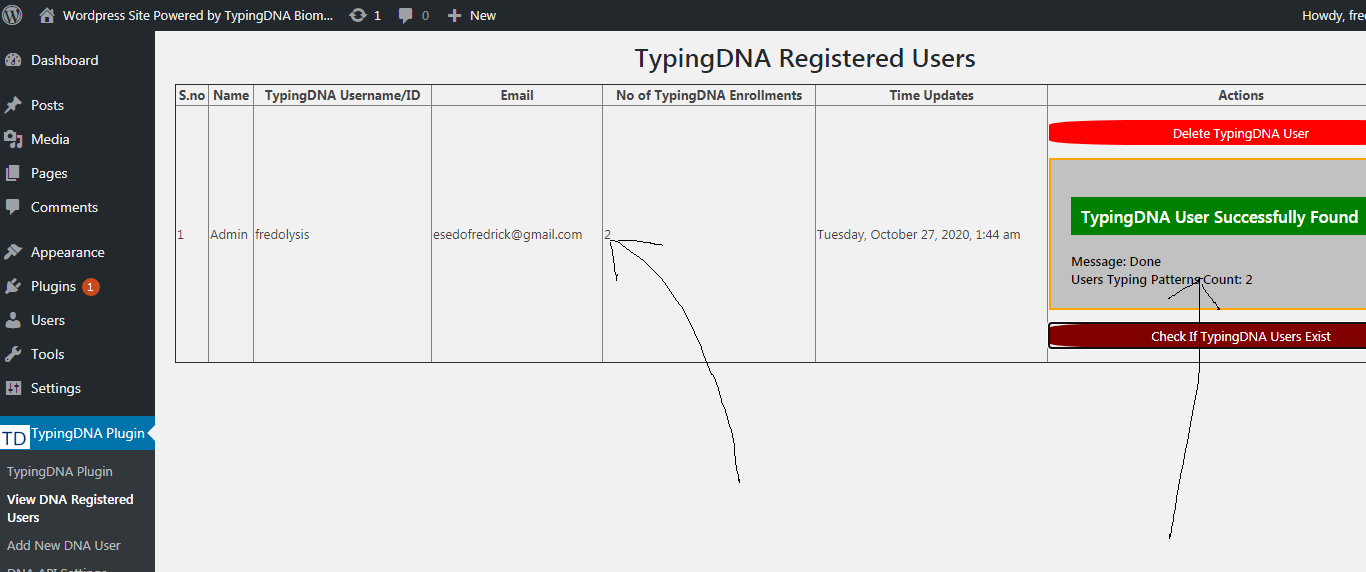Click the WordPress logo icon
This screenshot has height=572, width=1366.
[x=13, y=15]
